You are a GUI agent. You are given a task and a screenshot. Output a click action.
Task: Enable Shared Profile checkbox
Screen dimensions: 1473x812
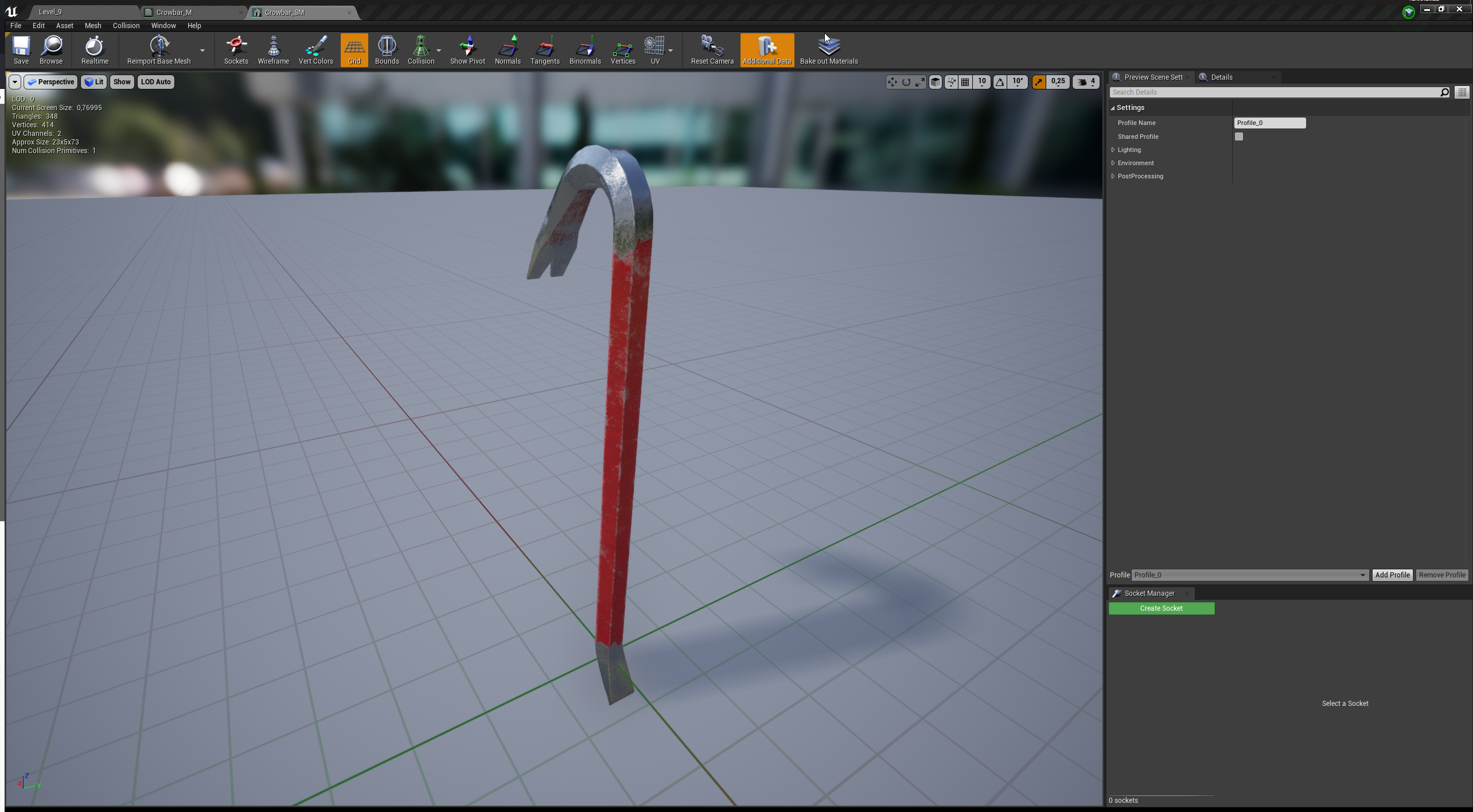1239,136
